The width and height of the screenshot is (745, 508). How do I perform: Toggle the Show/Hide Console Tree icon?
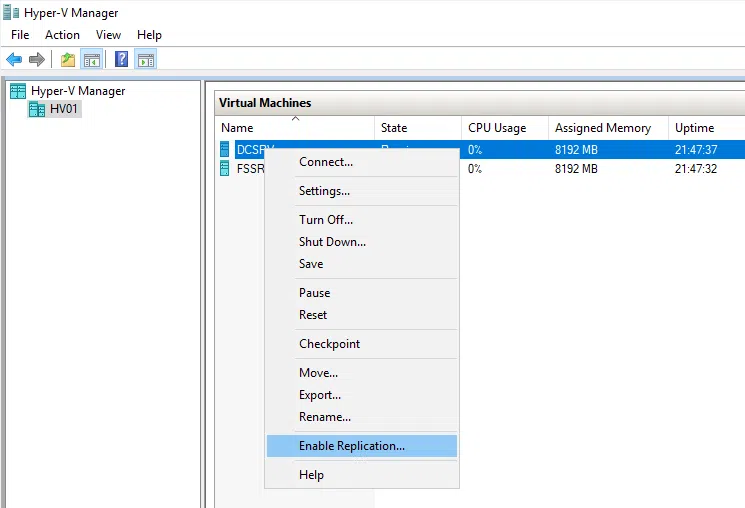coord(91,59)
